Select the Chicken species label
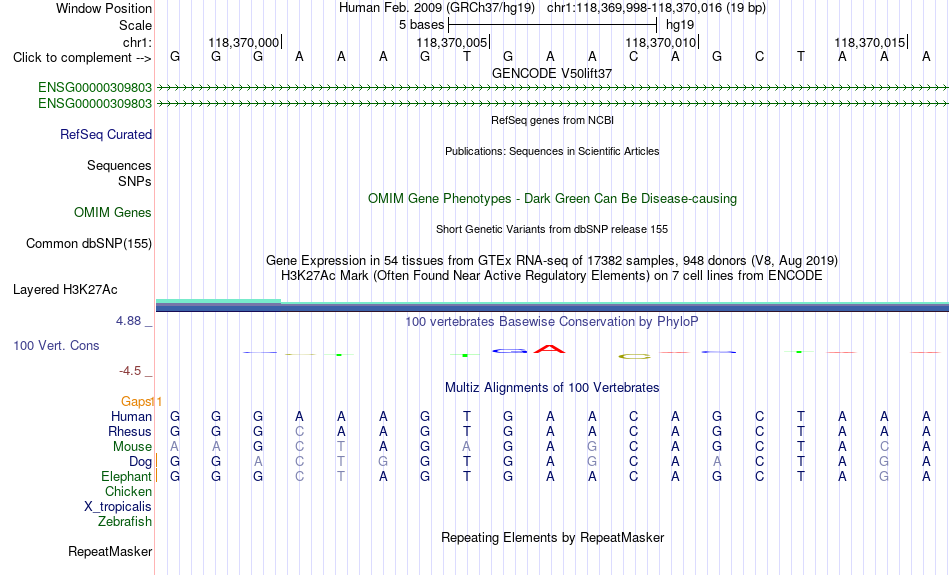The width and height of the screenshot is (950, 575). click(128, 491)
